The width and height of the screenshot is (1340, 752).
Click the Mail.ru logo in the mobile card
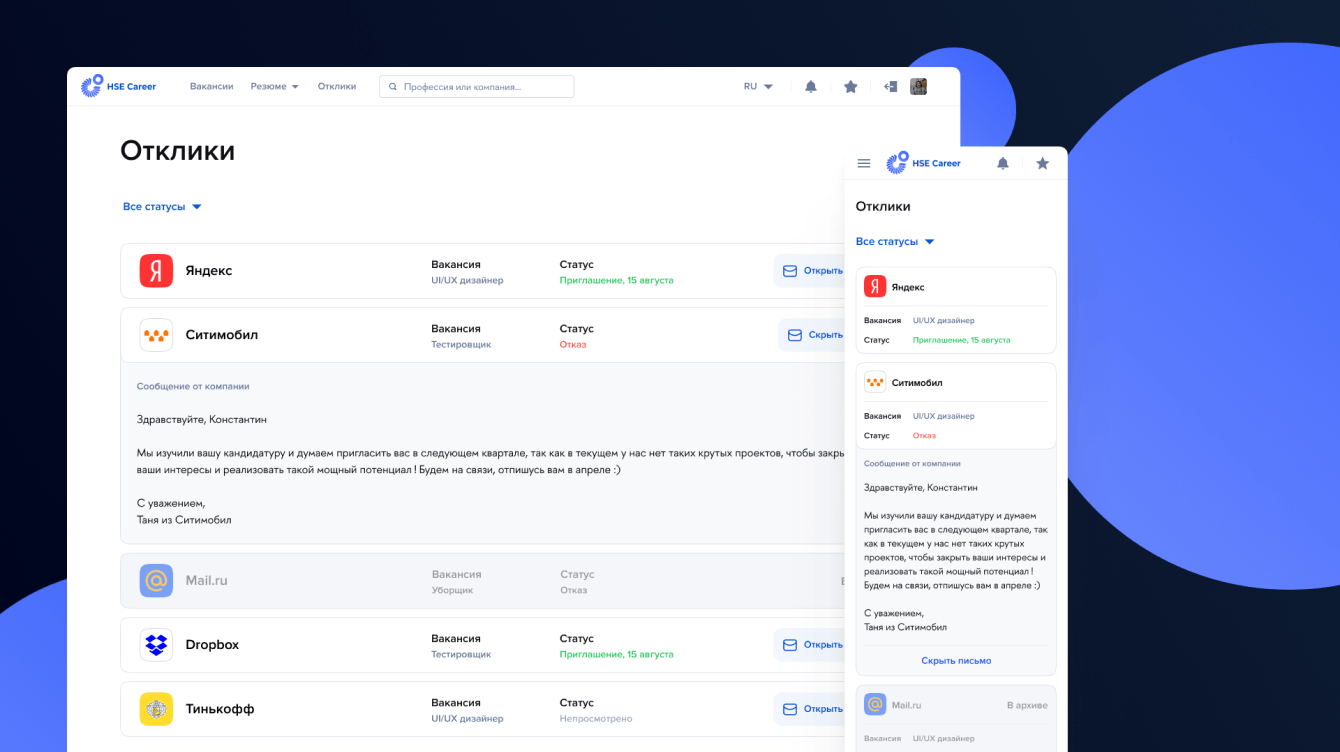pyautogui.click(x=875, y=705)
